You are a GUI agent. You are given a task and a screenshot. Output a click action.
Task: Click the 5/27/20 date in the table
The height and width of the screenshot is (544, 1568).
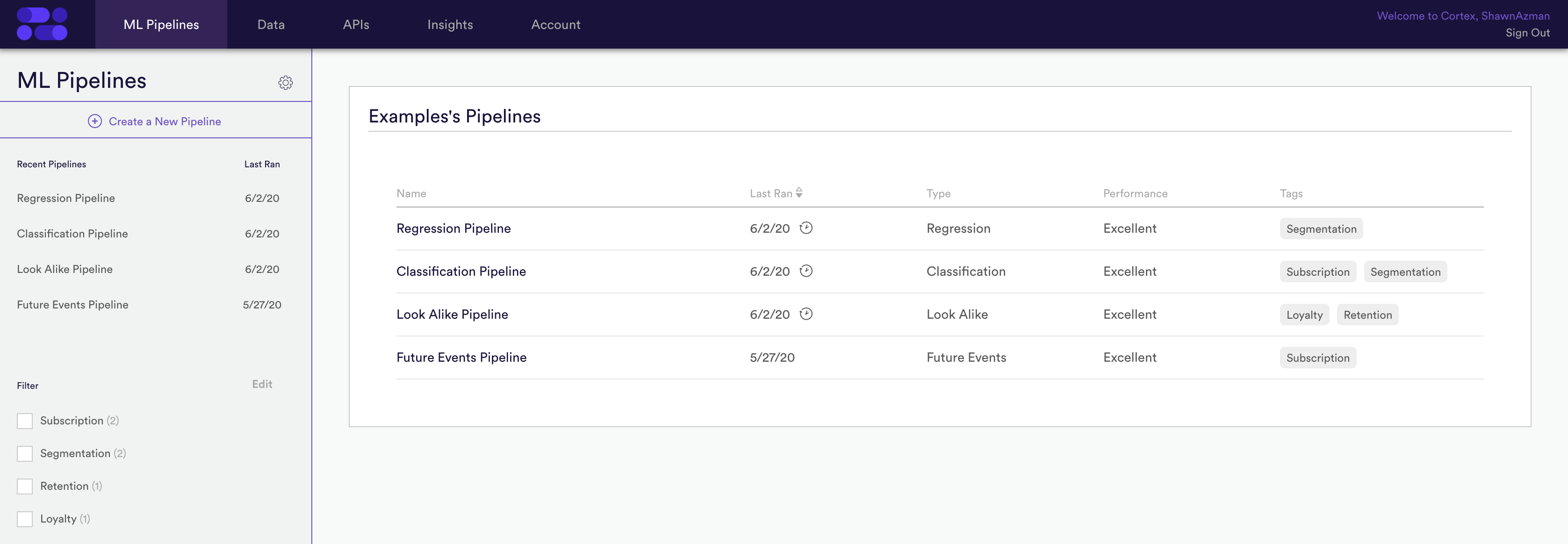point(772,357)
